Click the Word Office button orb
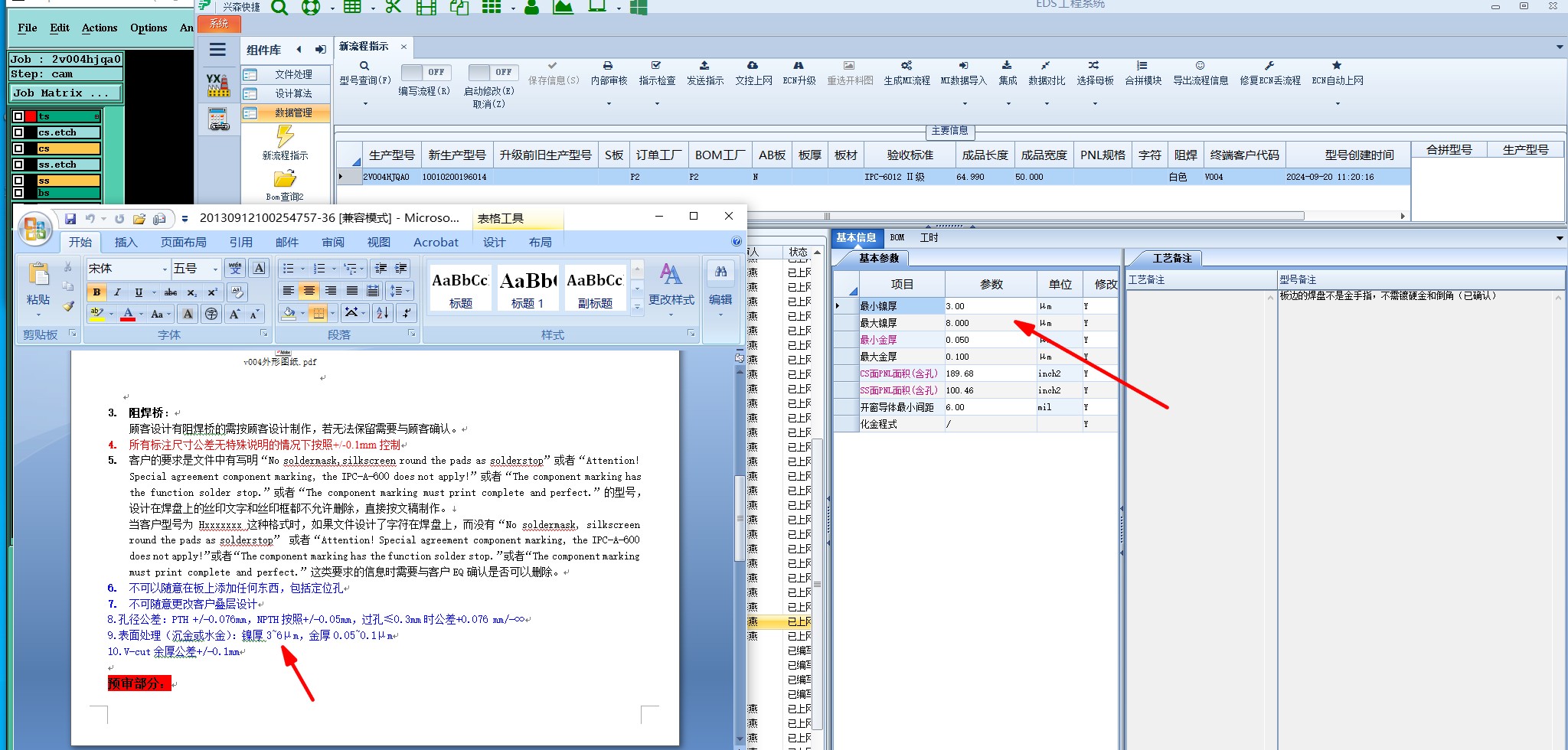The width and height of the screenshot is (1568, 750). point(34,229)
